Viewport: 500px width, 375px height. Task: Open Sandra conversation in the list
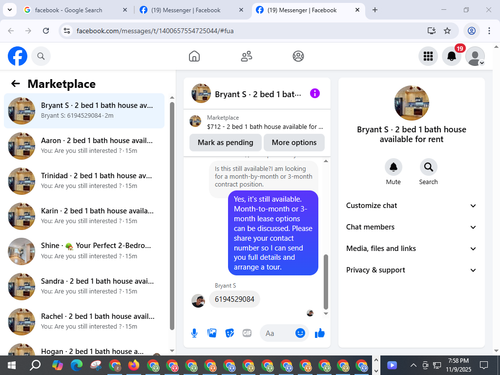84,286
